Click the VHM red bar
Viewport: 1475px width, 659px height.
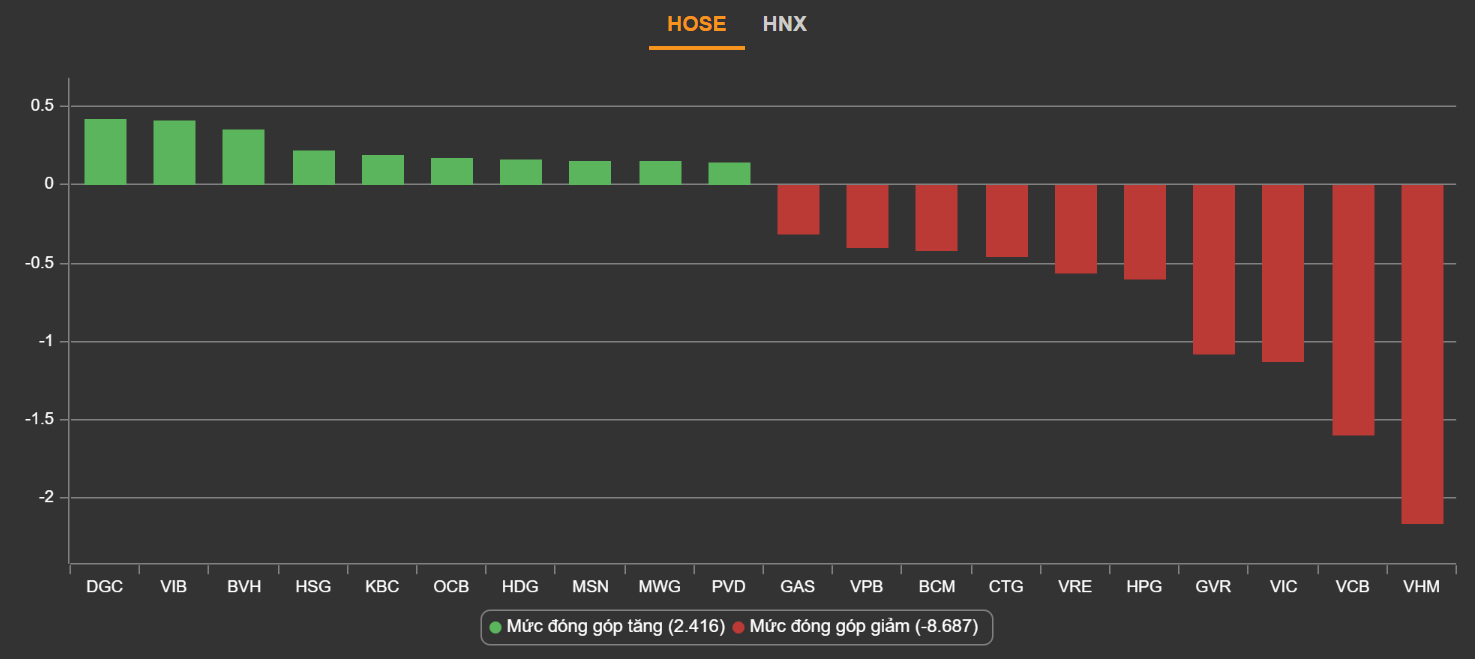click(1421, 354)
